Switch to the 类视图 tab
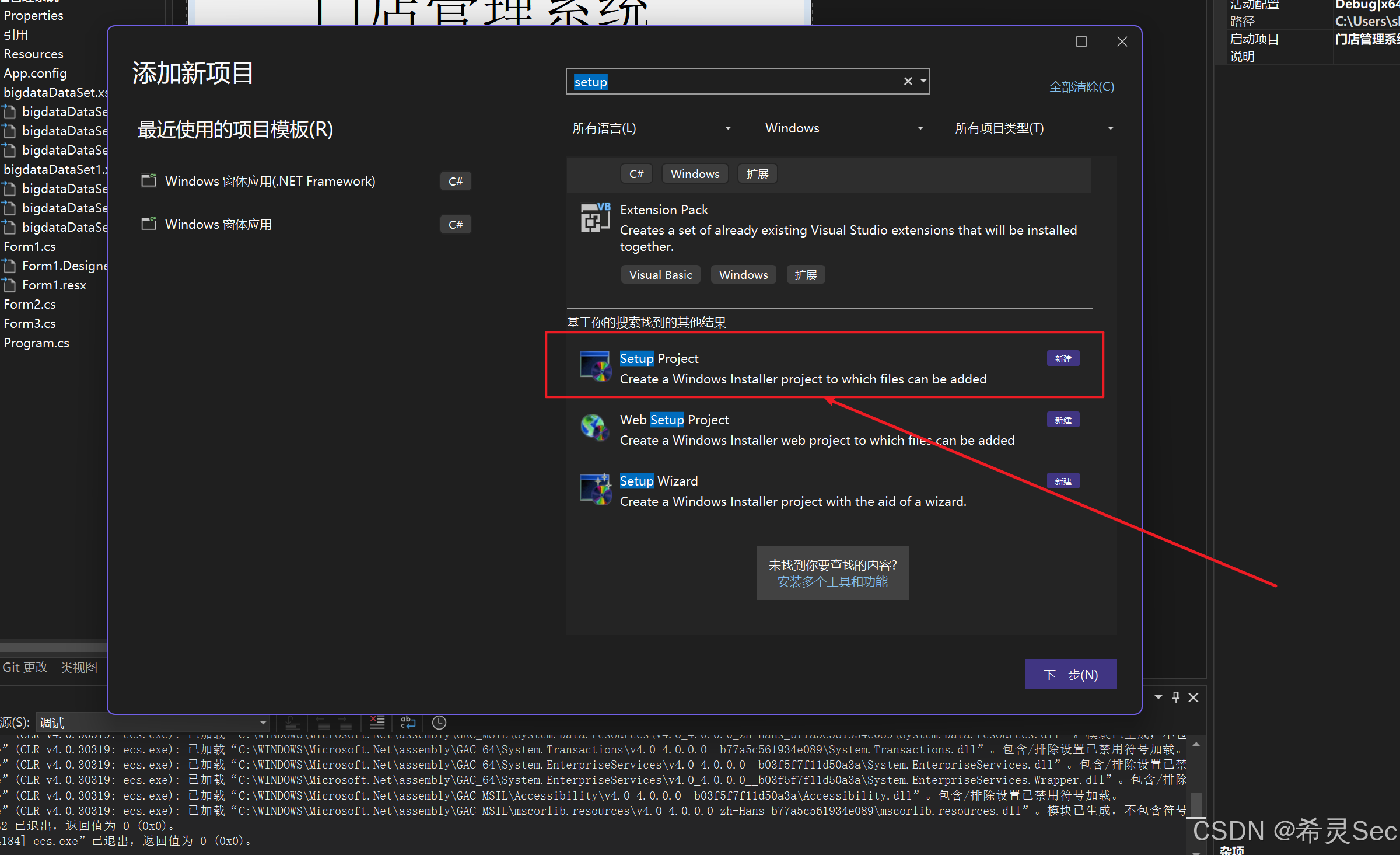This screenshot has width=1400, height=855. (79, 667)
